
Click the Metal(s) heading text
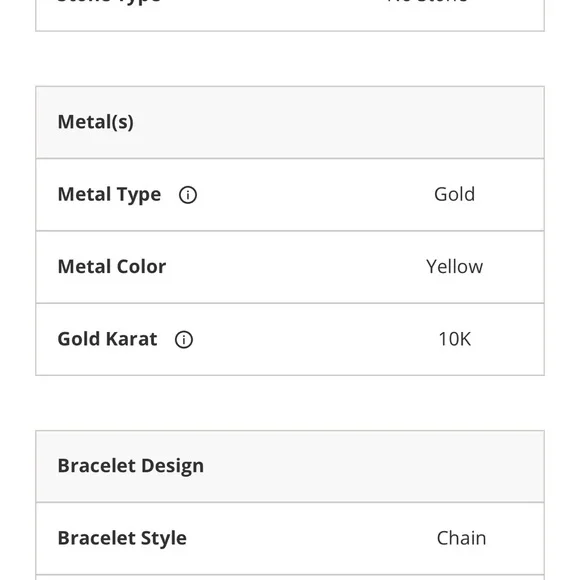95,122
